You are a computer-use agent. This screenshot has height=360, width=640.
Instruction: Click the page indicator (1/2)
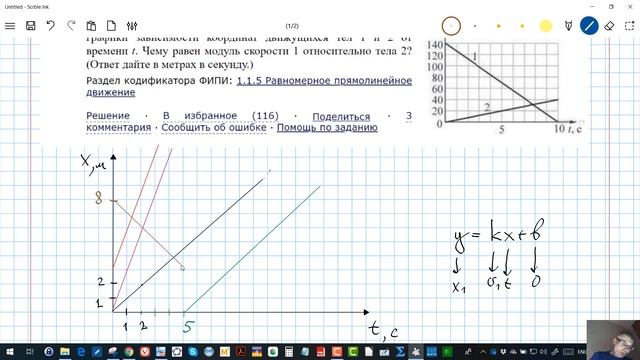tap(292, 26)
